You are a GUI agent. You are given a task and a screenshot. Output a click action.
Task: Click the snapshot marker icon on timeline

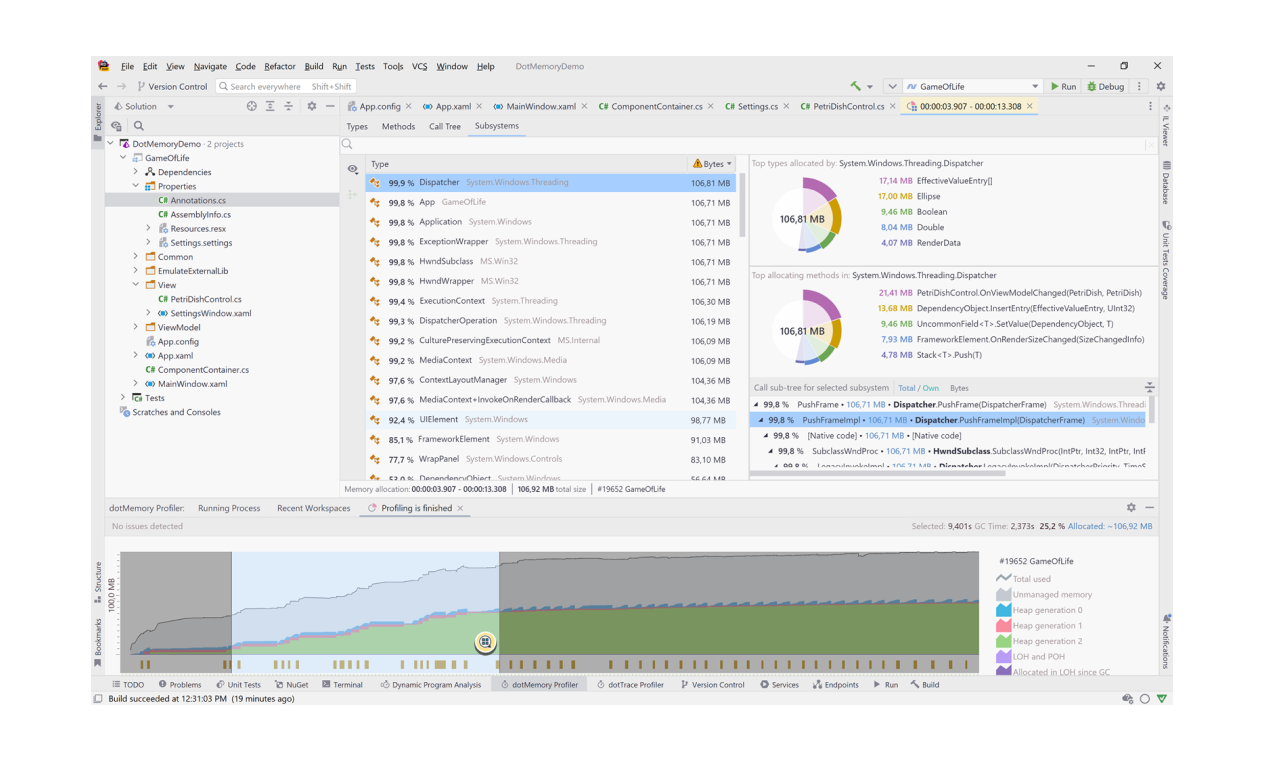pyautogui.click(x=485, y=642)
